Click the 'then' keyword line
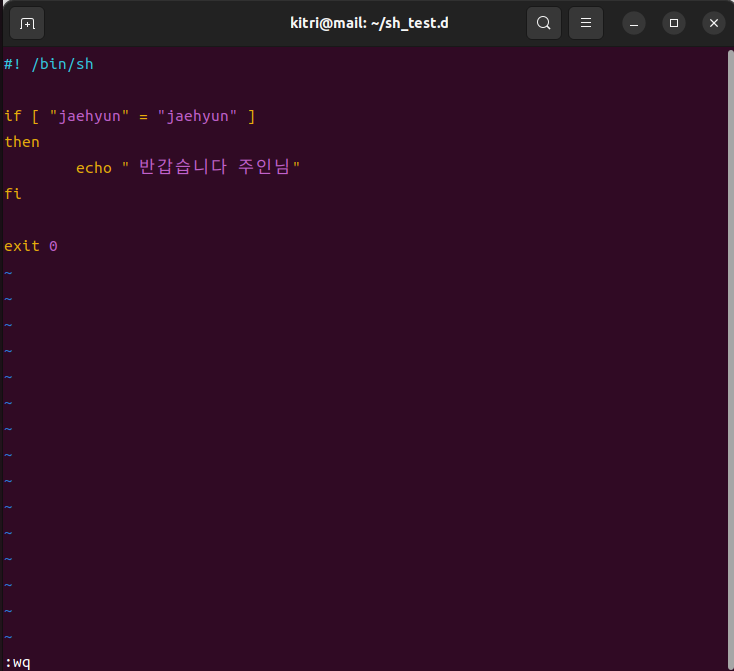Screen dimensions: 734x671 pos(22,142)
